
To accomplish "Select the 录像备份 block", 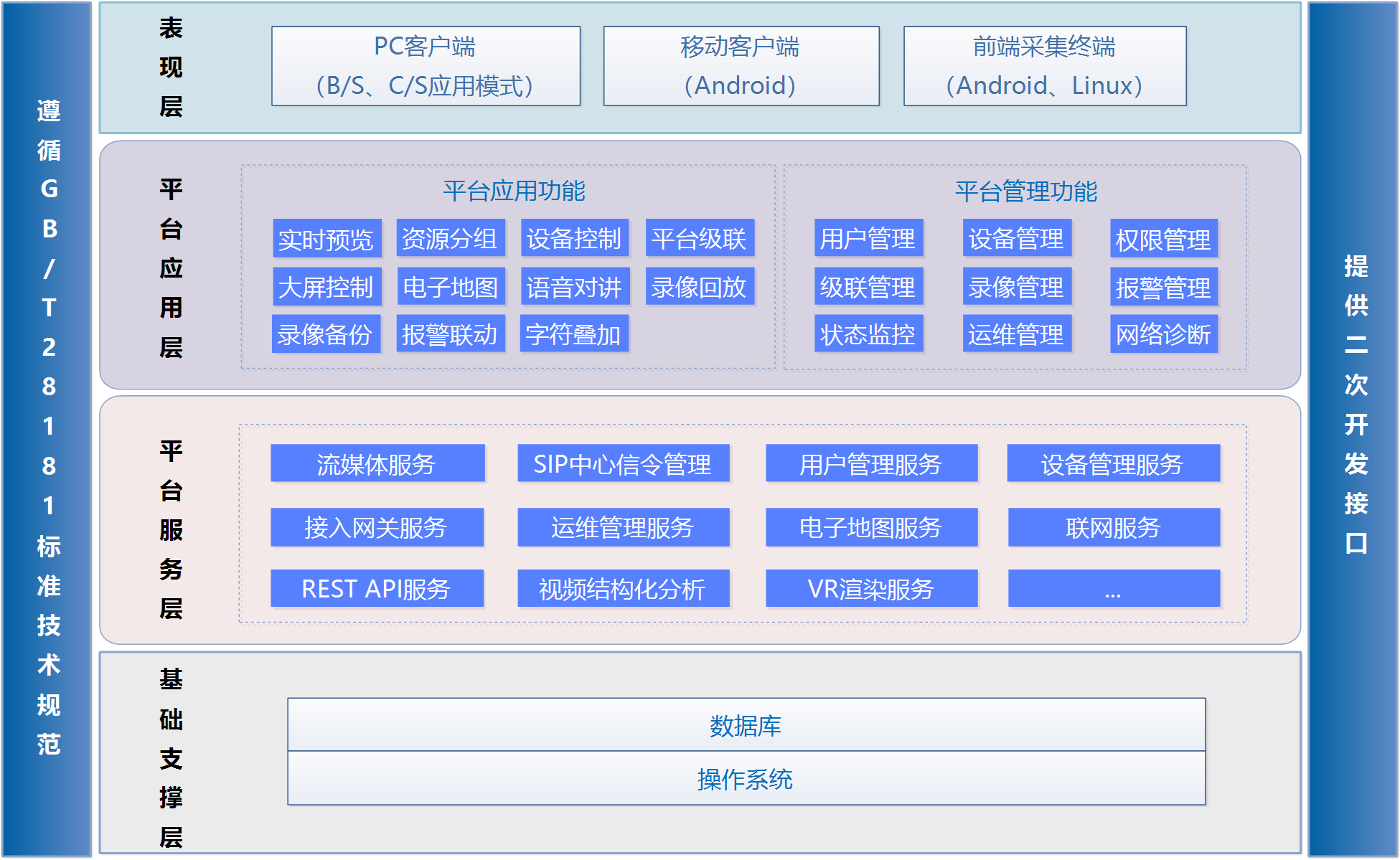I will point(326,334).
